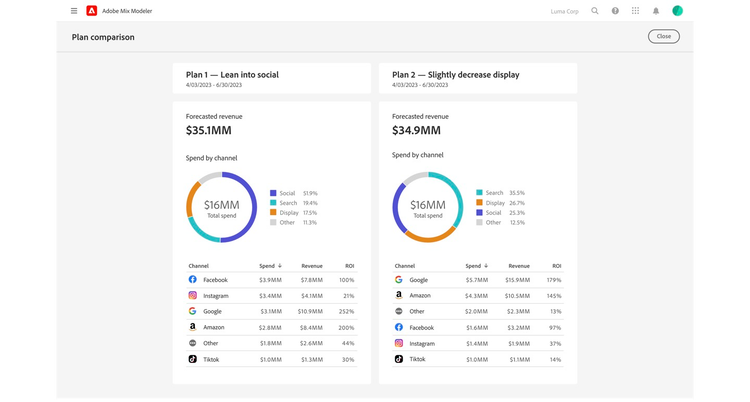The image size is (750, 402).
Task: Click the Revenue column header in Plan 2
Action: pyautogui.click(x=519, y=266)
